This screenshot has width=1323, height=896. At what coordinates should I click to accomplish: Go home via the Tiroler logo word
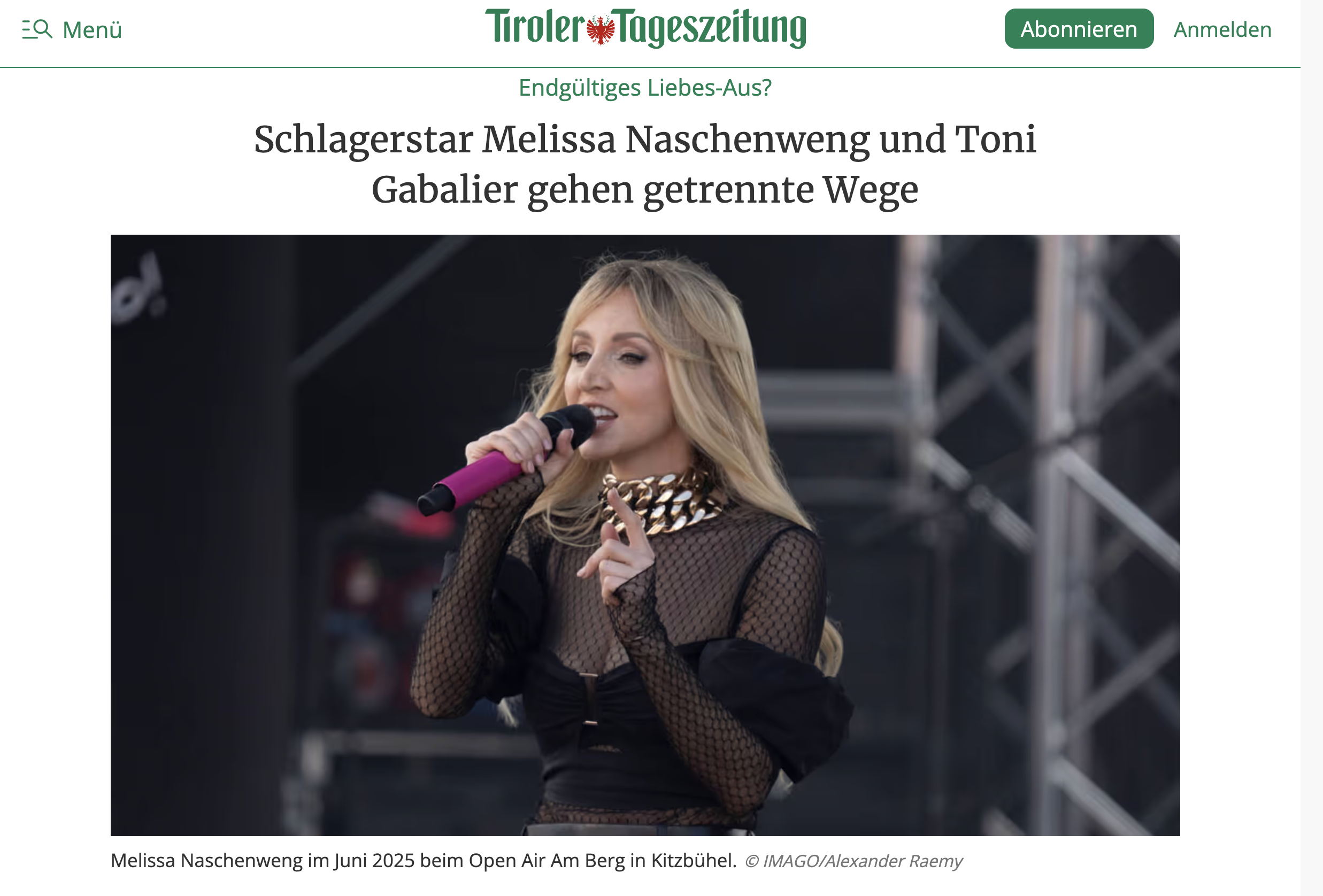point(535,27)
